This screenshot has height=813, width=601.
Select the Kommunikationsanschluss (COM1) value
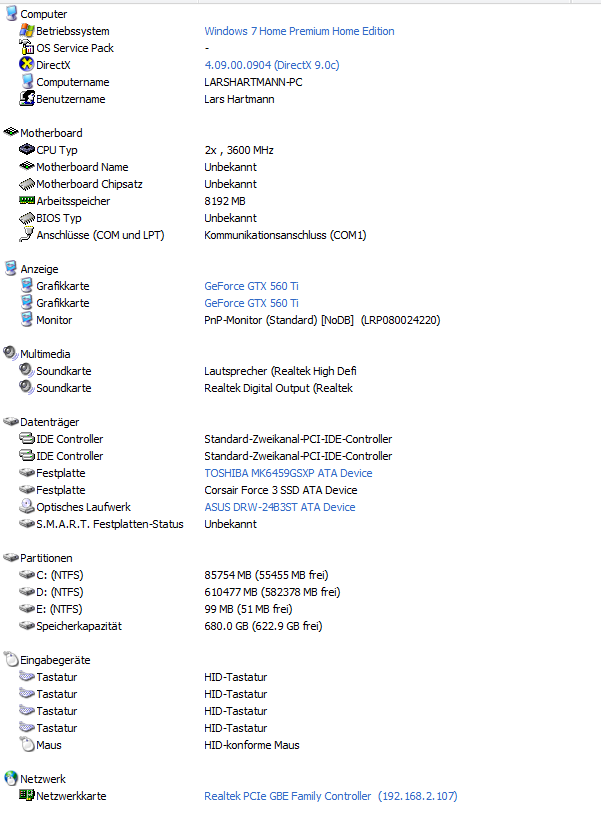[x=285, y=235]
